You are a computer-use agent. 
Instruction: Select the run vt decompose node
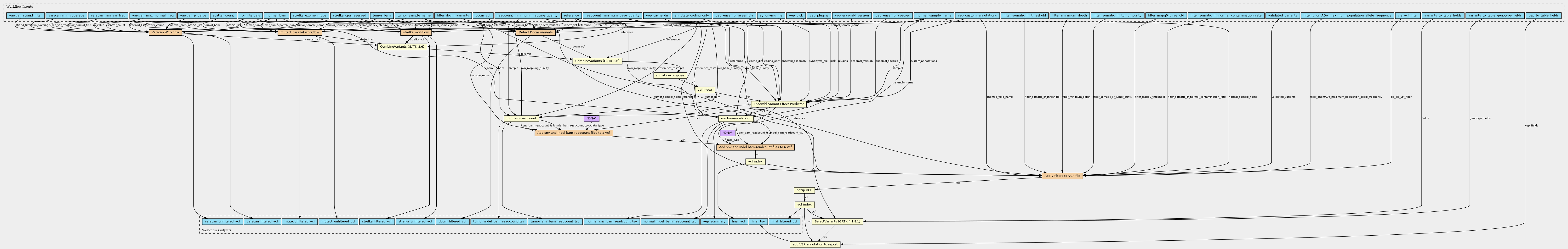pyautogui.click(x=670, y=75)
